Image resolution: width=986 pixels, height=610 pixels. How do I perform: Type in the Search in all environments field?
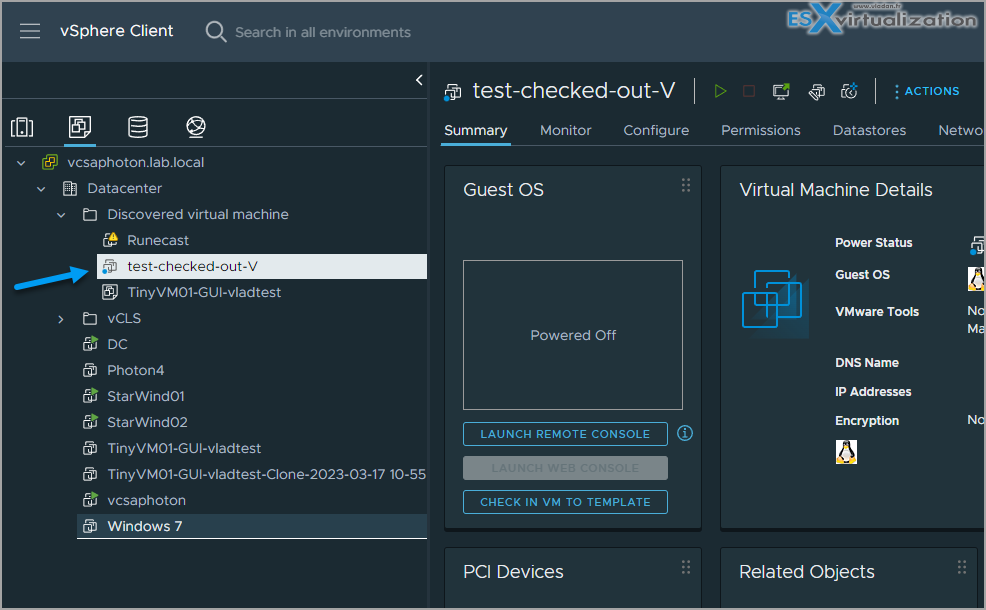(323, 32)
